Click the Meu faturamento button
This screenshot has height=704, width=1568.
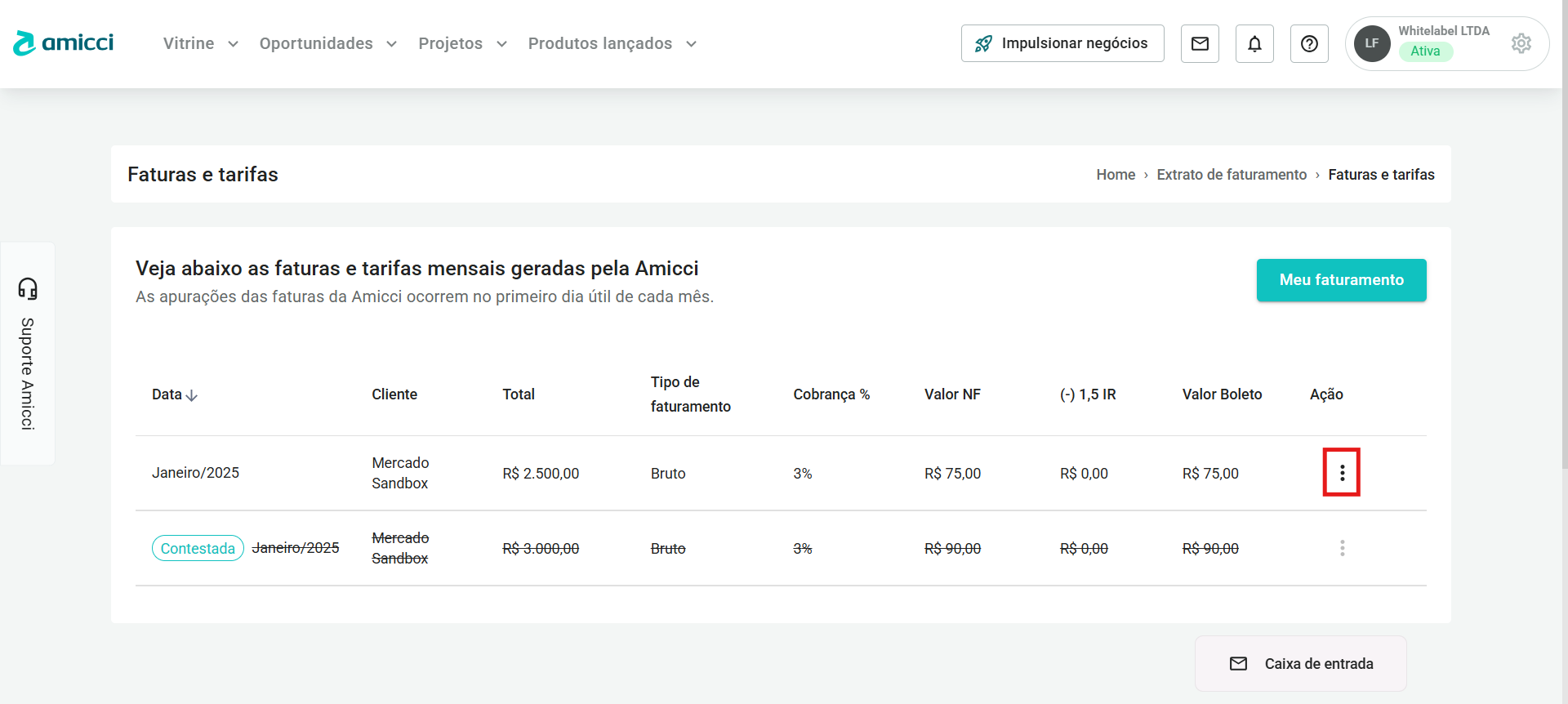click(1341, 280)
